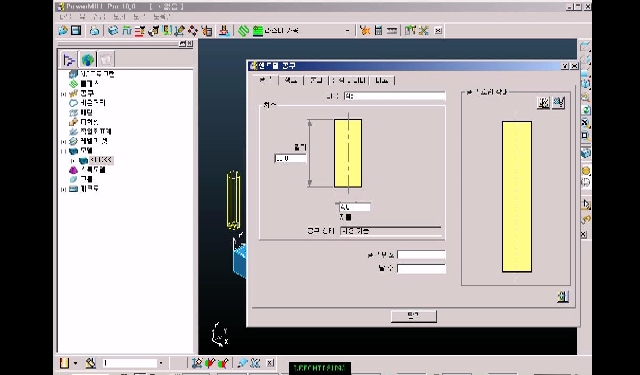Viewport: 640px width, 375px height.
Task: Expand the bottom tree node in explorer
Action: 63,189
